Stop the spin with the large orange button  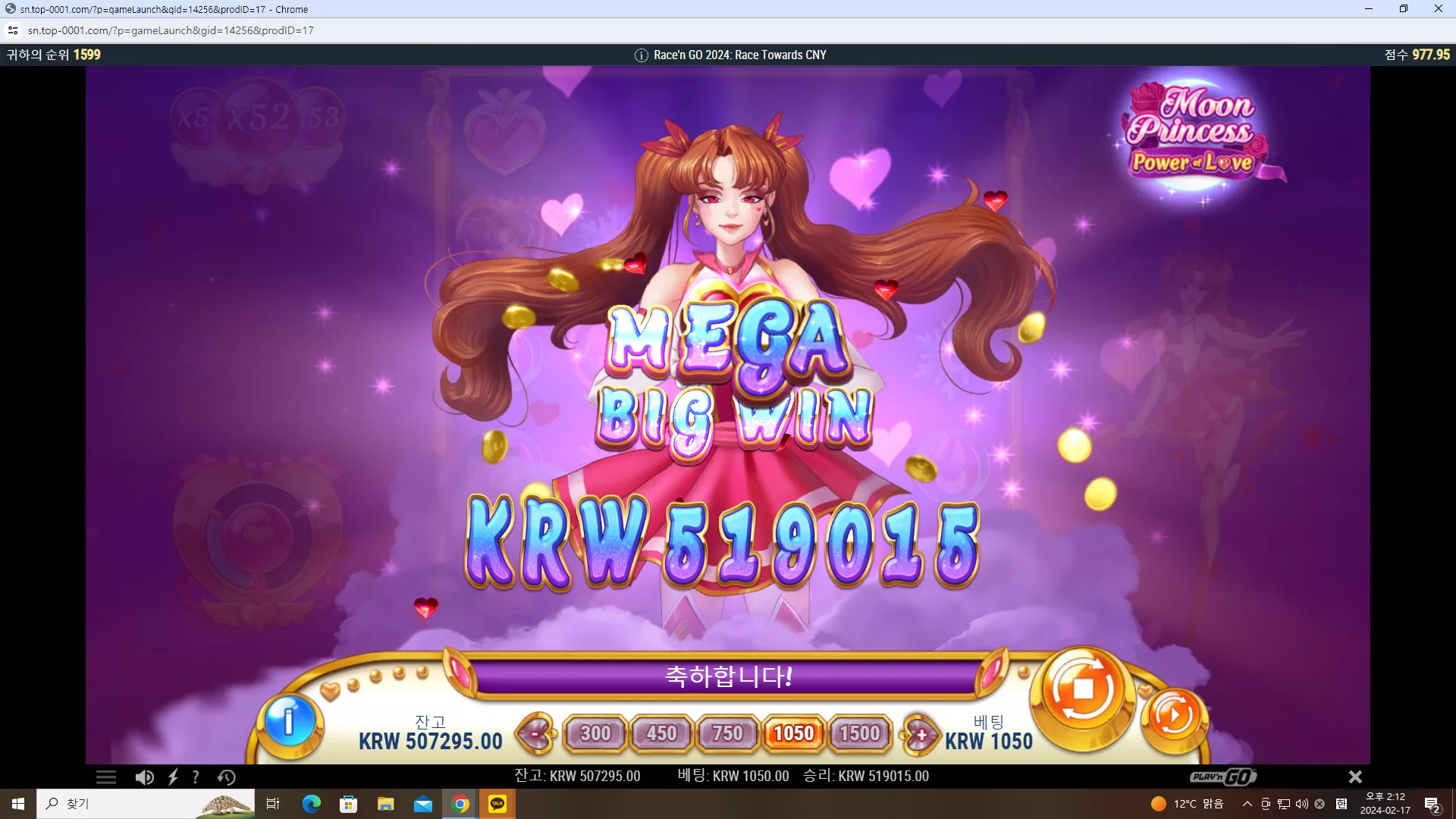click(x=1083, y=690)
